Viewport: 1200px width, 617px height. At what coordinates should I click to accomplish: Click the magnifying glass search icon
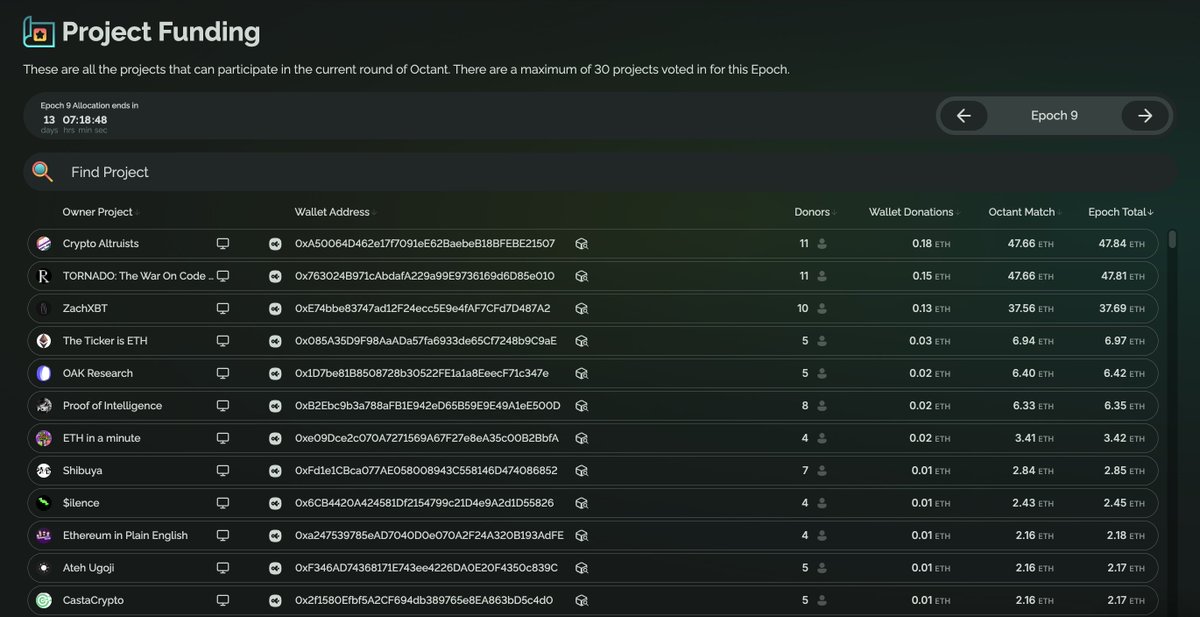tap(42, 172)
